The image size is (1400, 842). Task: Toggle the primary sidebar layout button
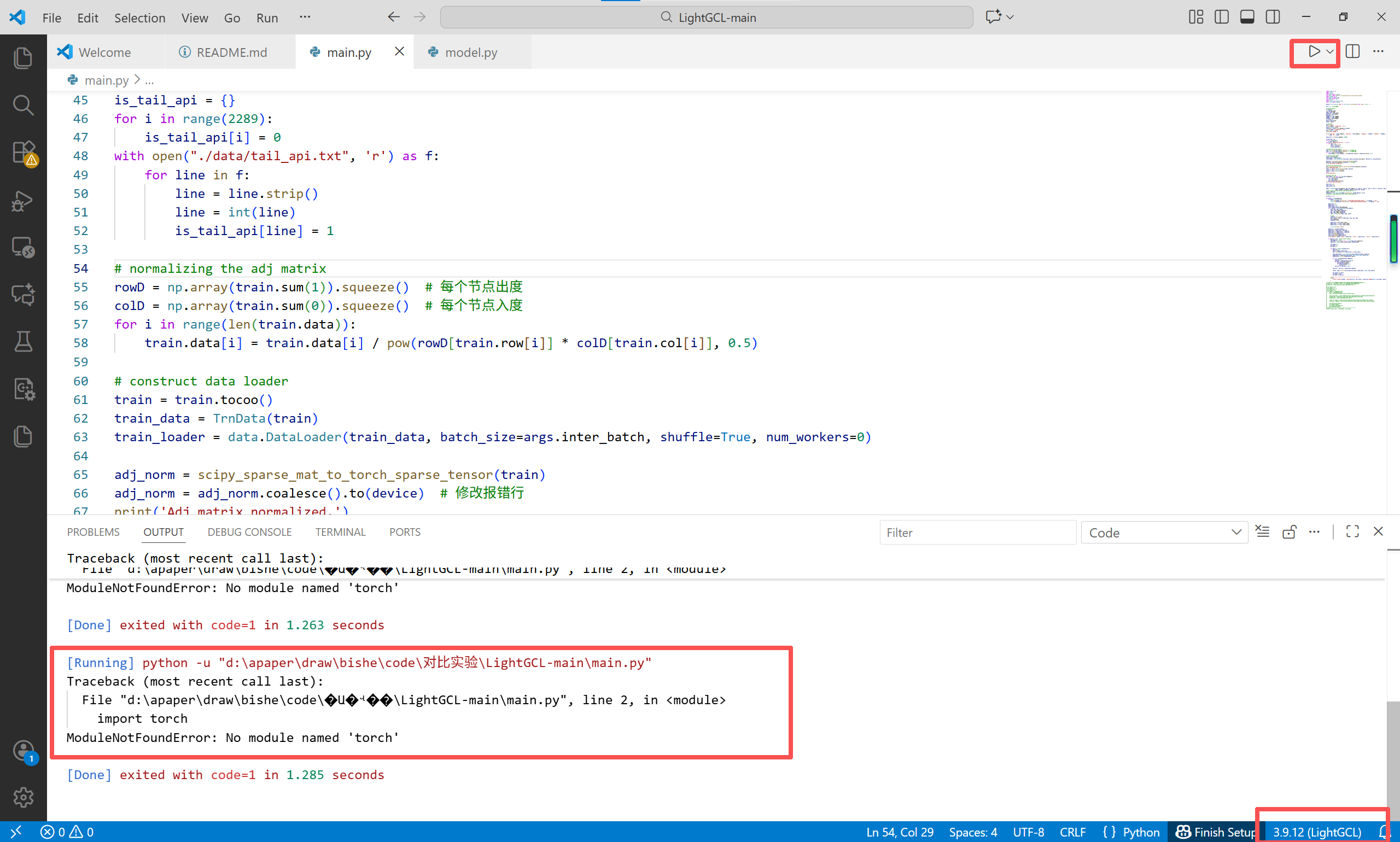click(x=1221, y=17)
